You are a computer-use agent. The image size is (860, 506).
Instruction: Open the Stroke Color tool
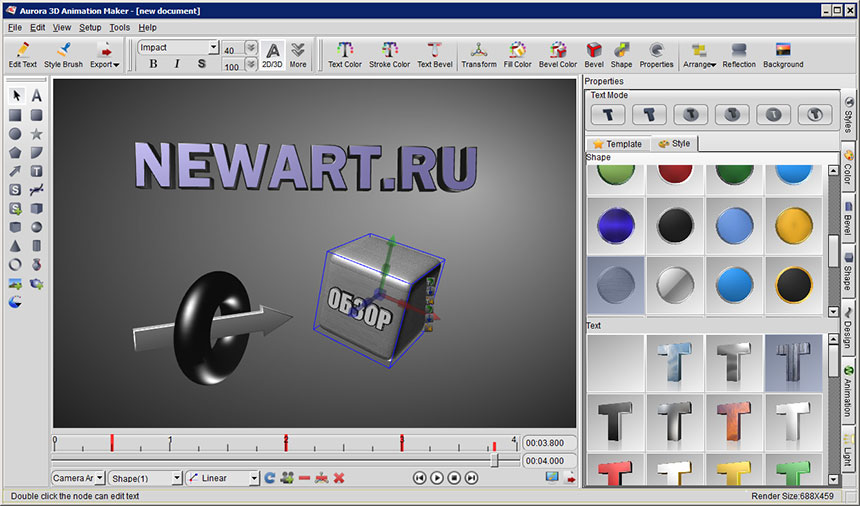pyautogui.click(x=389, y=55)
